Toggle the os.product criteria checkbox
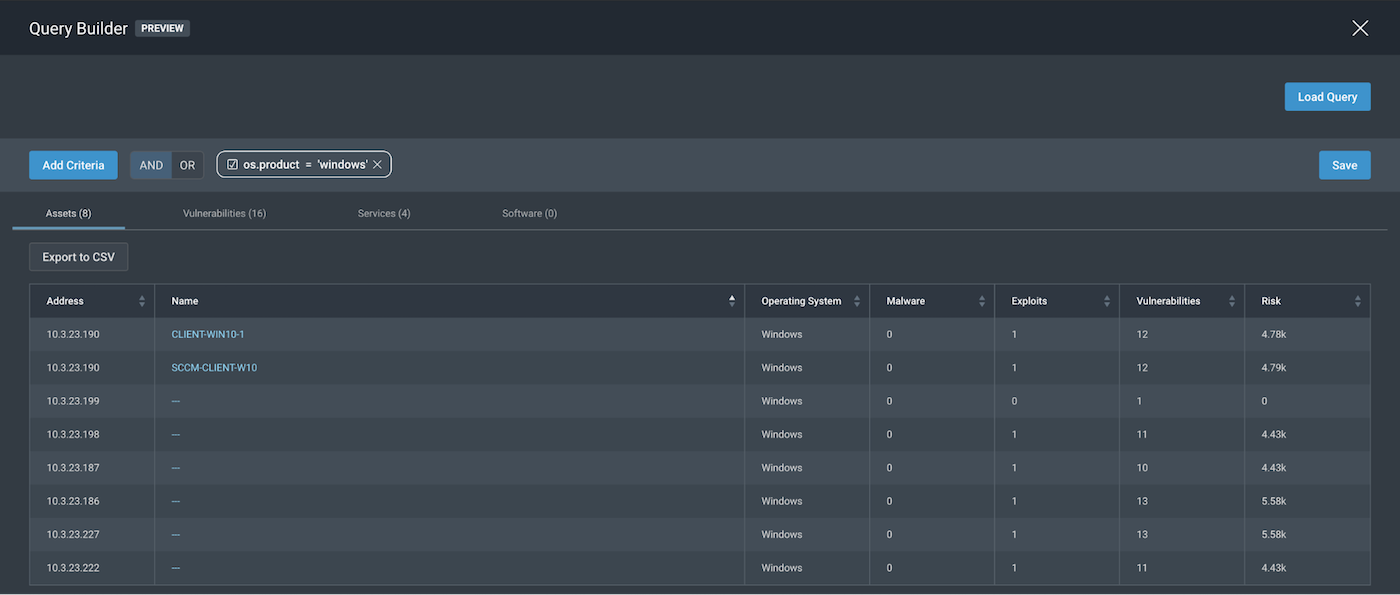The height and width of the screenshot is (595, 1400). click(x=232, y=165)
